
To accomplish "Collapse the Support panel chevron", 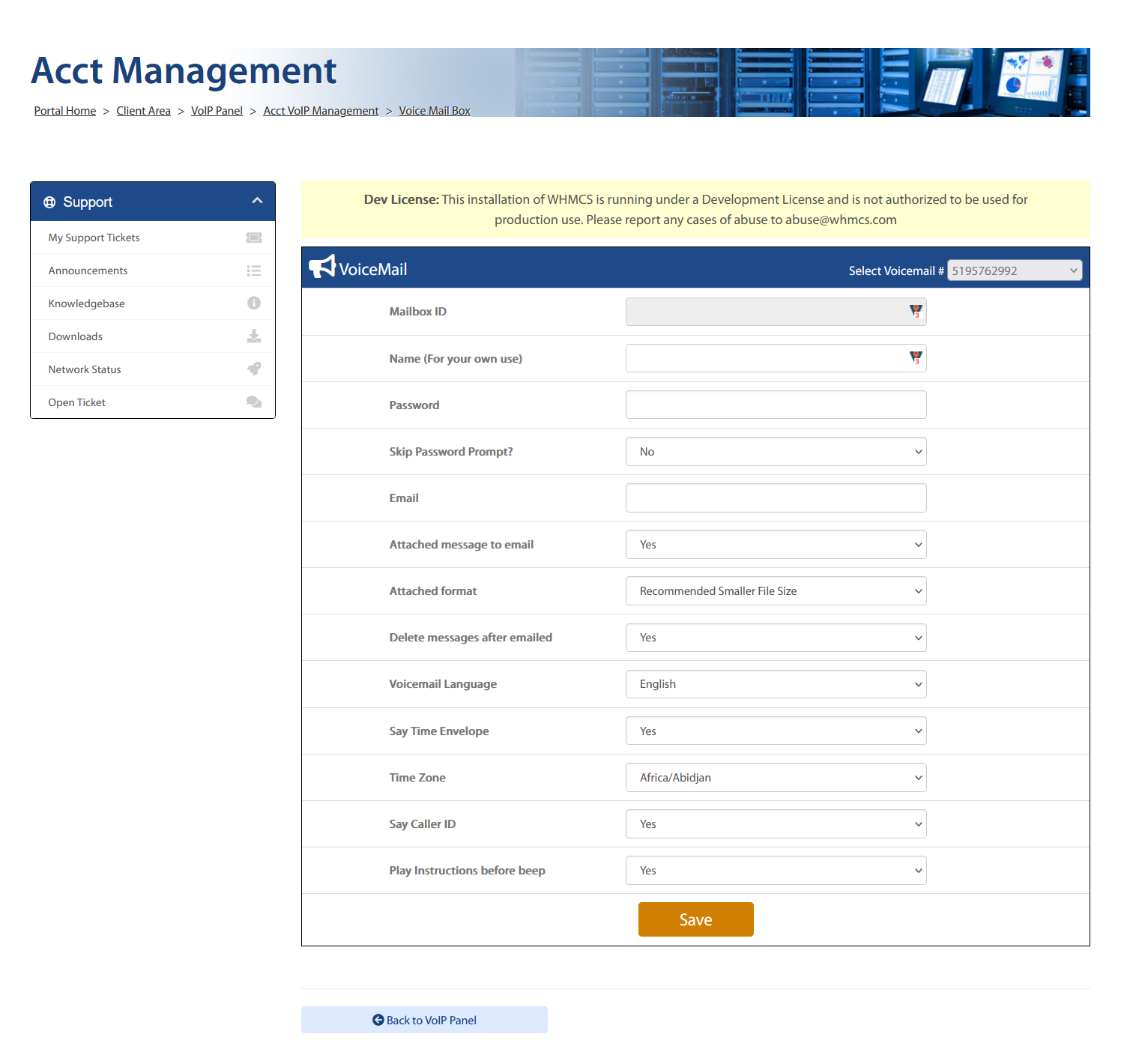I will pyautogui.click(x=257, y=201).
